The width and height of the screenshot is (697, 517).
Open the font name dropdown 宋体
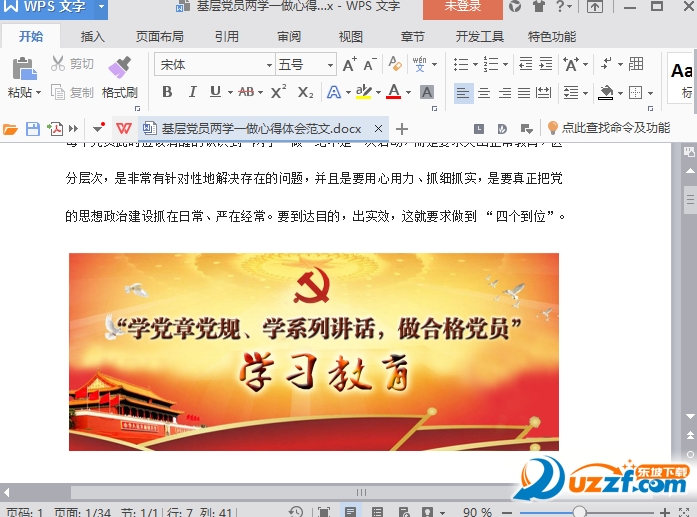click(x=269, y=65)
